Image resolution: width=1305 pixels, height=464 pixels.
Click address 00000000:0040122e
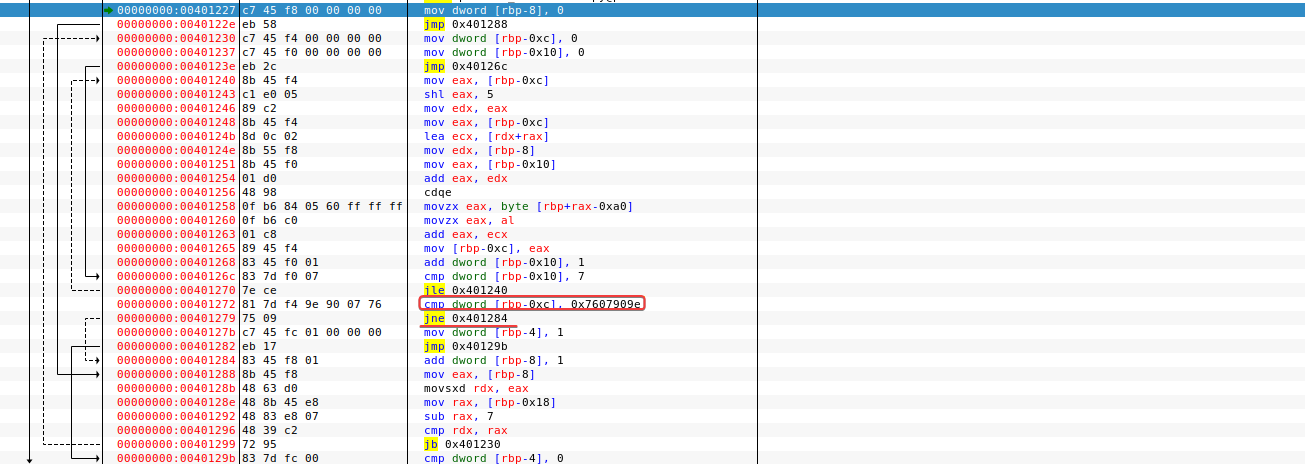[x=177, y=24]
